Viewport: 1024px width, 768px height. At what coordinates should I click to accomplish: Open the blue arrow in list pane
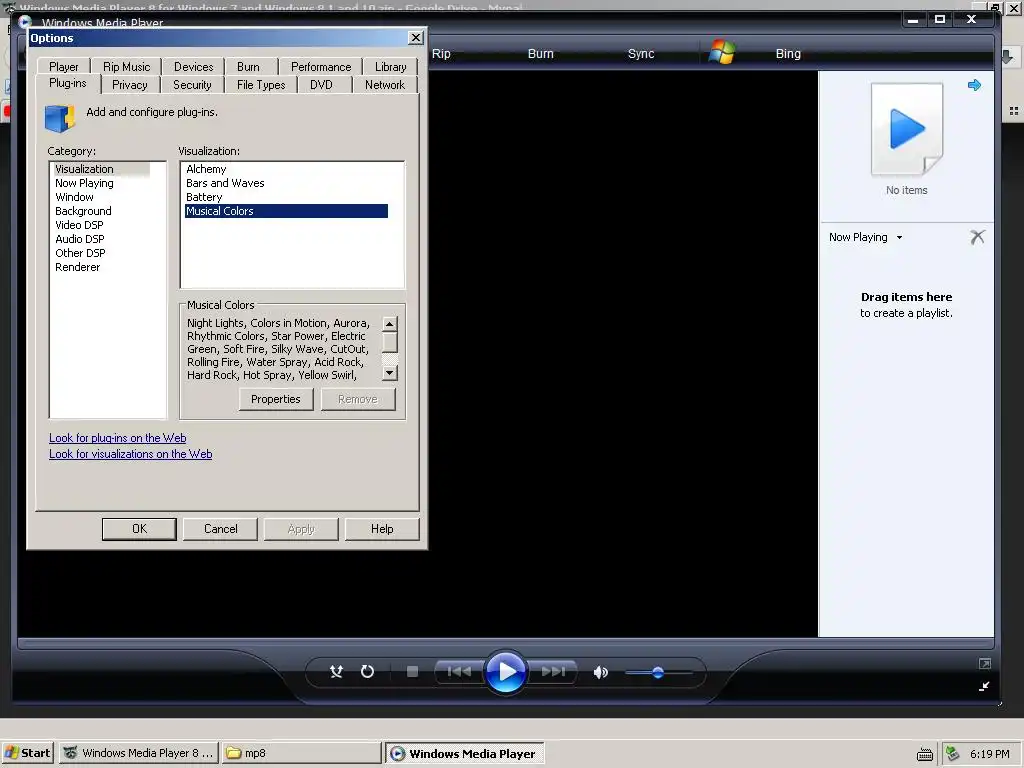coord(974,85)
